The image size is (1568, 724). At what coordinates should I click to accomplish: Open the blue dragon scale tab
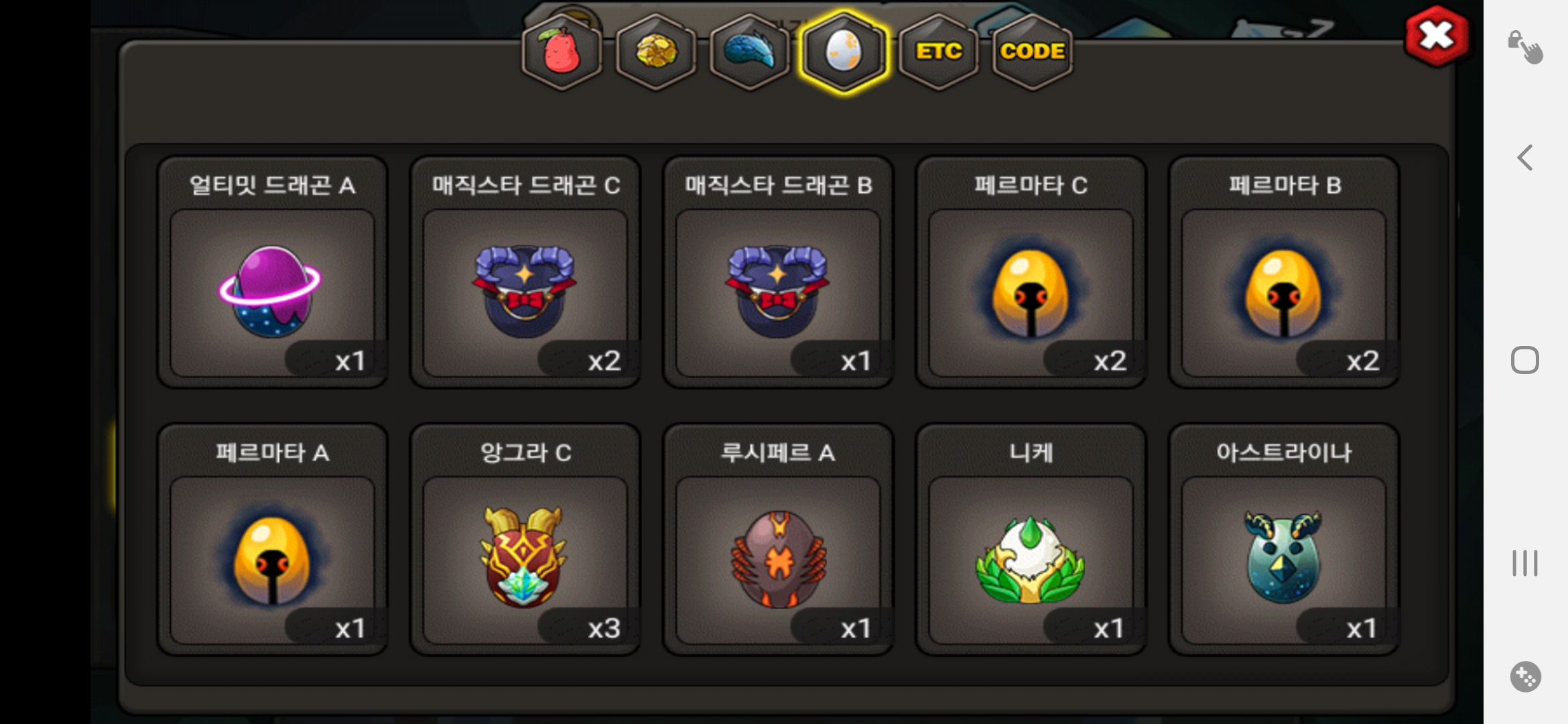coord(750,52)
